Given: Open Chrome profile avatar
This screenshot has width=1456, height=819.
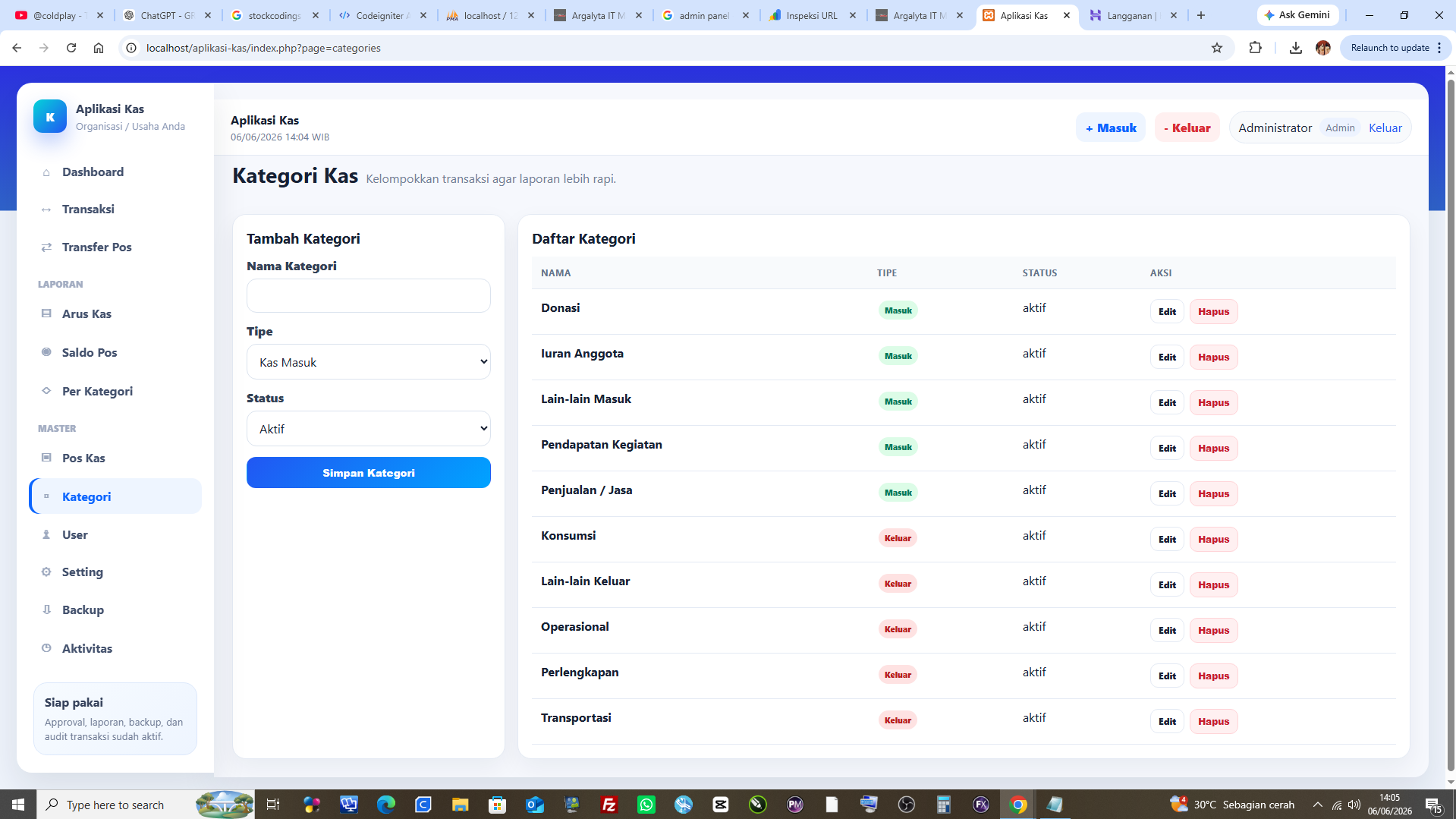Looking at the screenshot, I should pyautogui.click(x=1323, y=48).
